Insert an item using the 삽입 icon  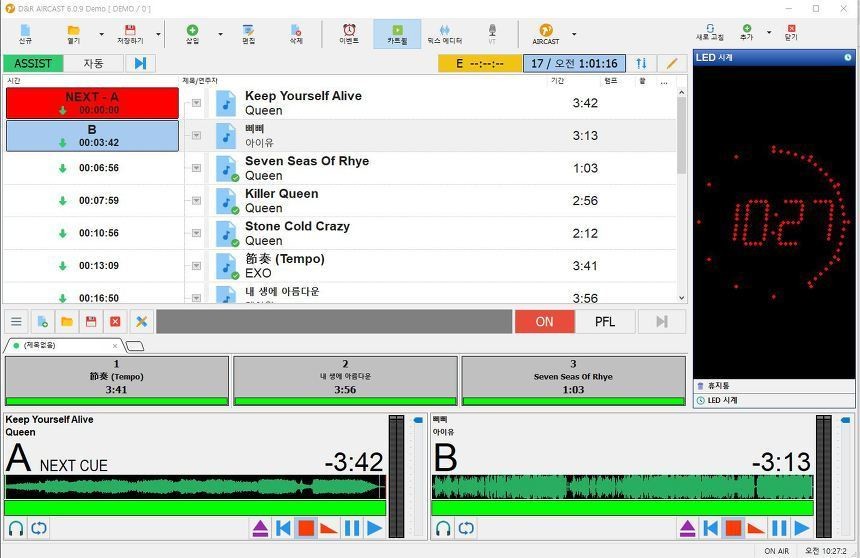(x=192, y=34)
